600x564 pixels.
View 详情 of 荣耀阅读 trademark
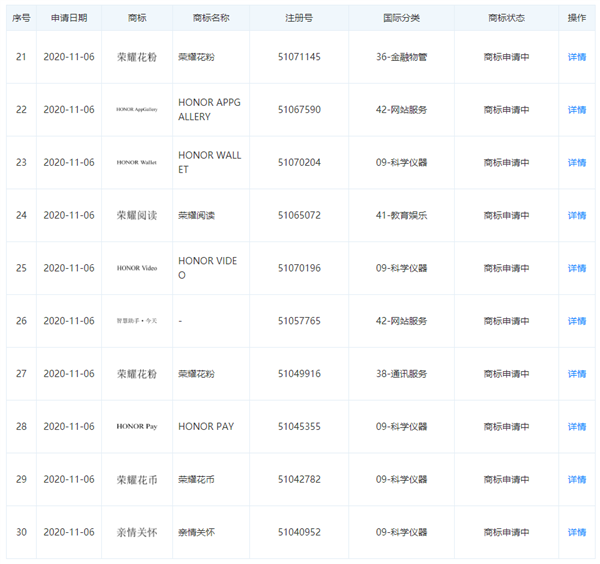point(577,215)
